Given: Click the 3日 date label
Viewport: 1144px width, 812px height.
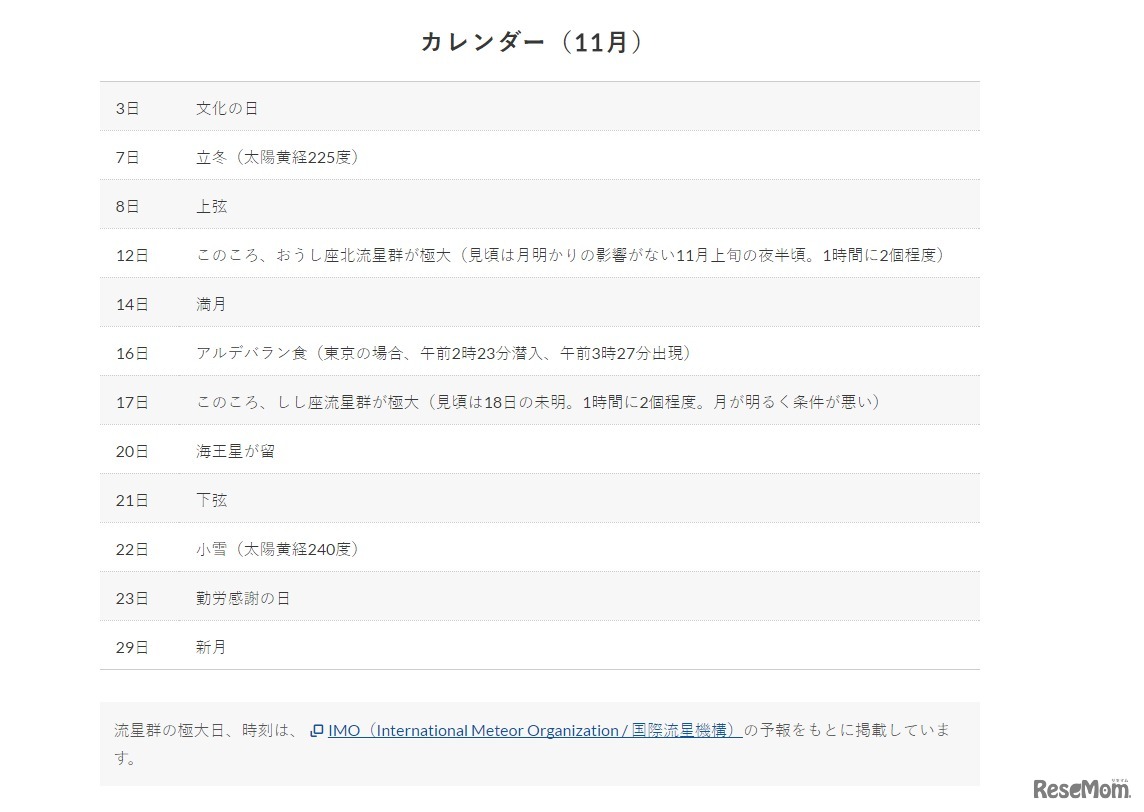Looking at the screenshot, I should (128, 108).
